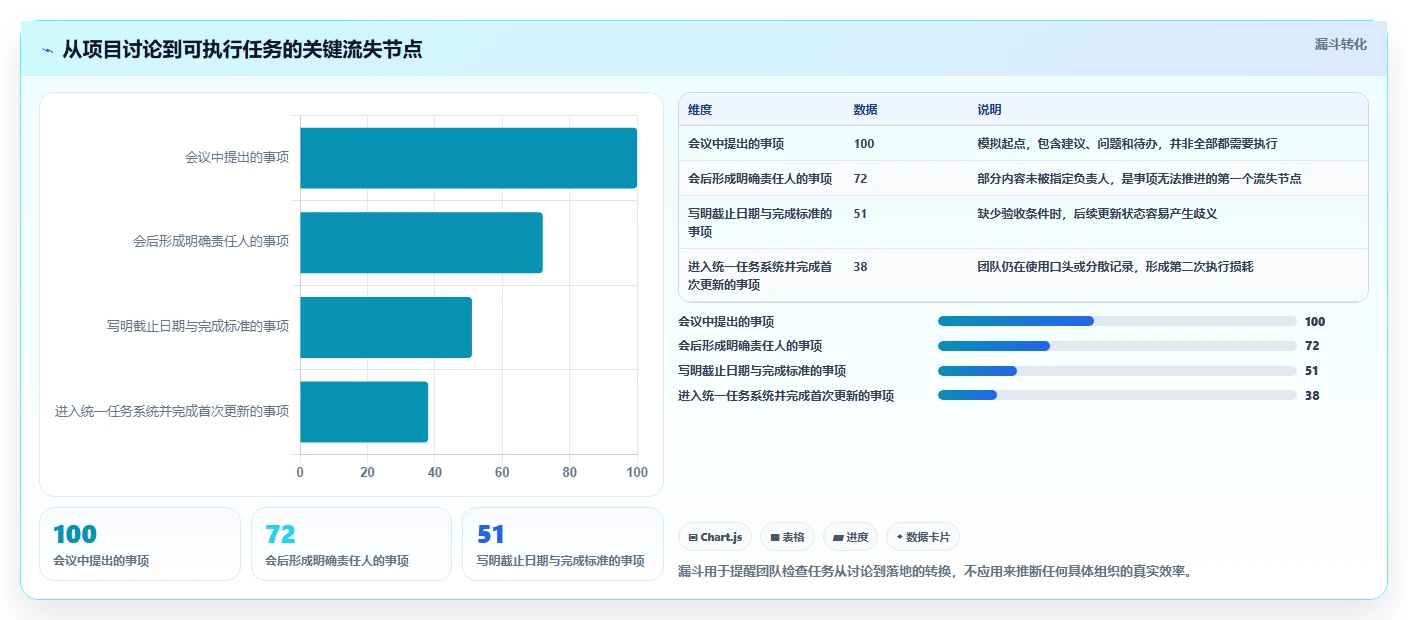Click the data card showing 100

coord(140,544)
